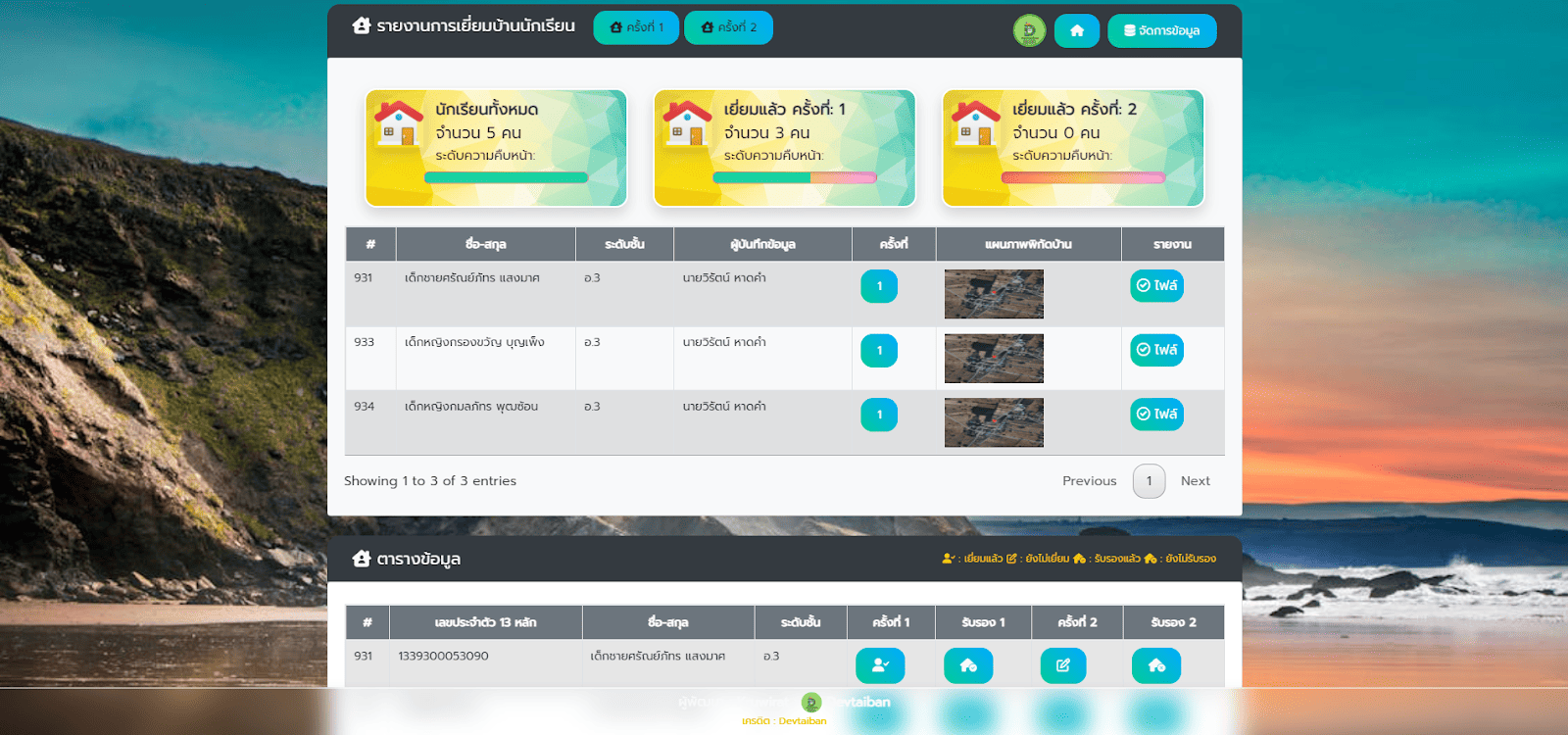The width and height of the screenshot is (1568, 735).
Task: Click progress bar on นักเรียนทั้งหมด card
Action: coord(507,177)
